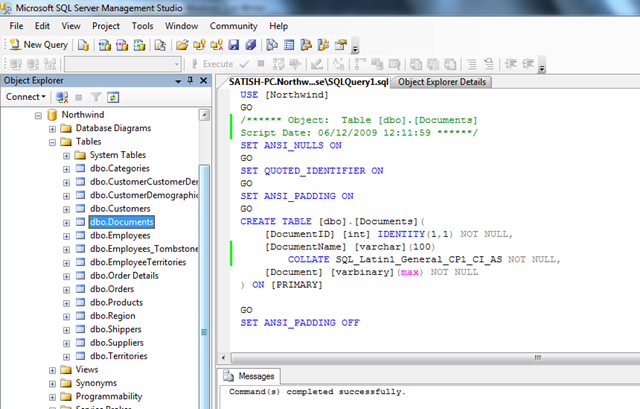Open the Project menu
Viewport: 640px width, 409px height.
(x=106, y=26)
